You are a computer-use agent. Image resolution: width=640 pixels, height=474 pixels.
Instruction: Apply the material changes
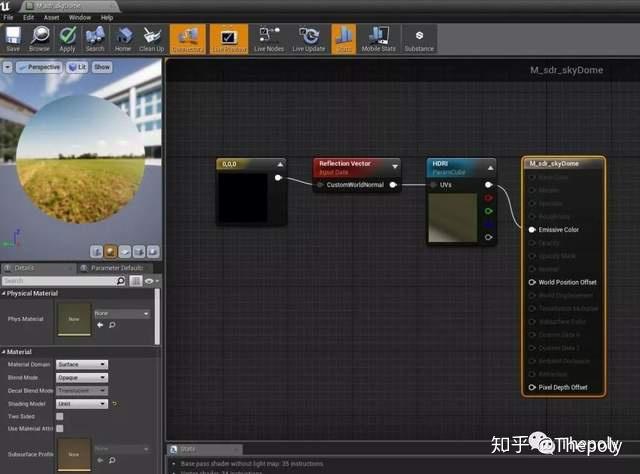(67, 39)
